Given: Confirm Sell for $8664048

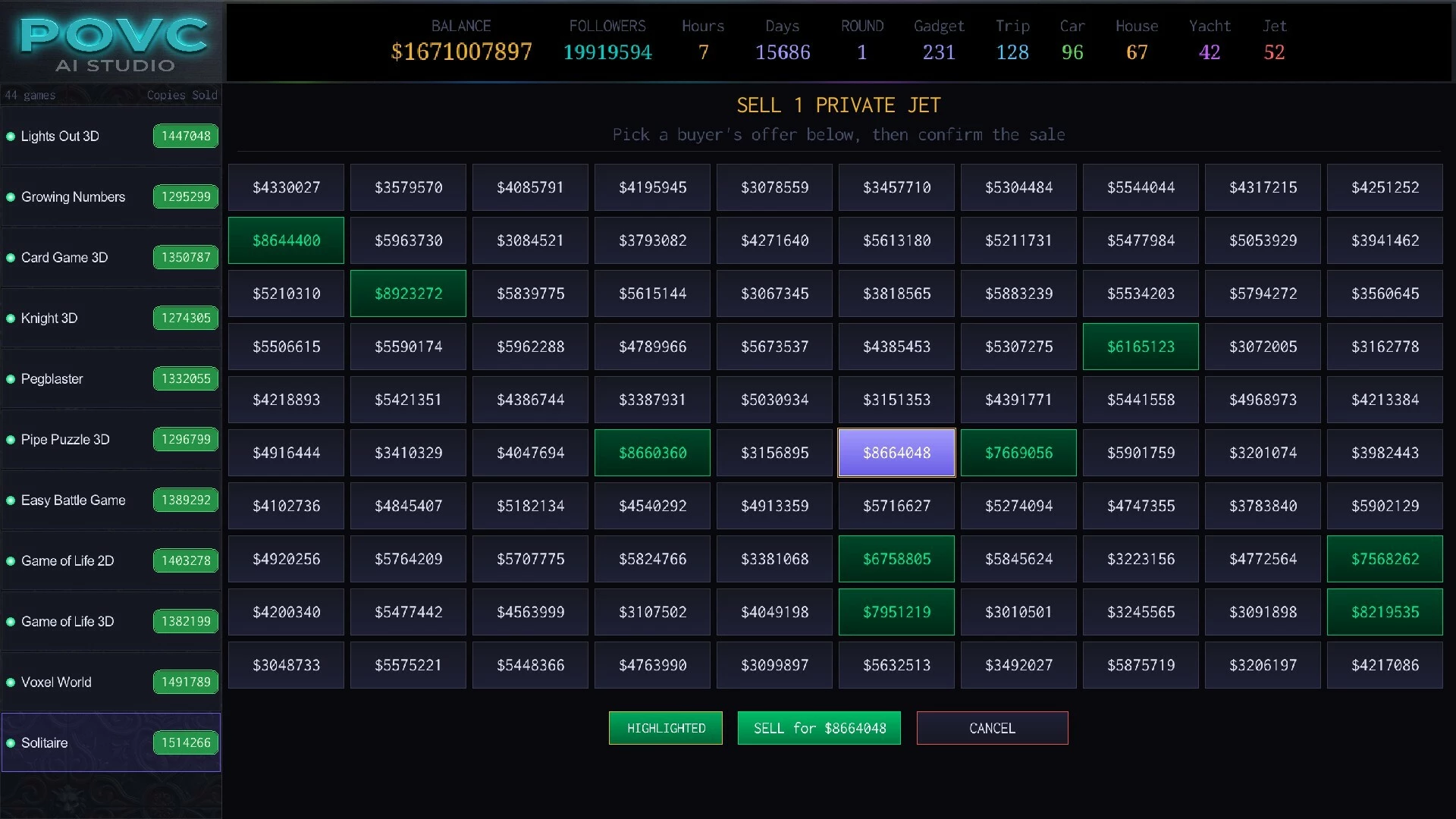Looking at the screenshot, I should click(819, 728).
